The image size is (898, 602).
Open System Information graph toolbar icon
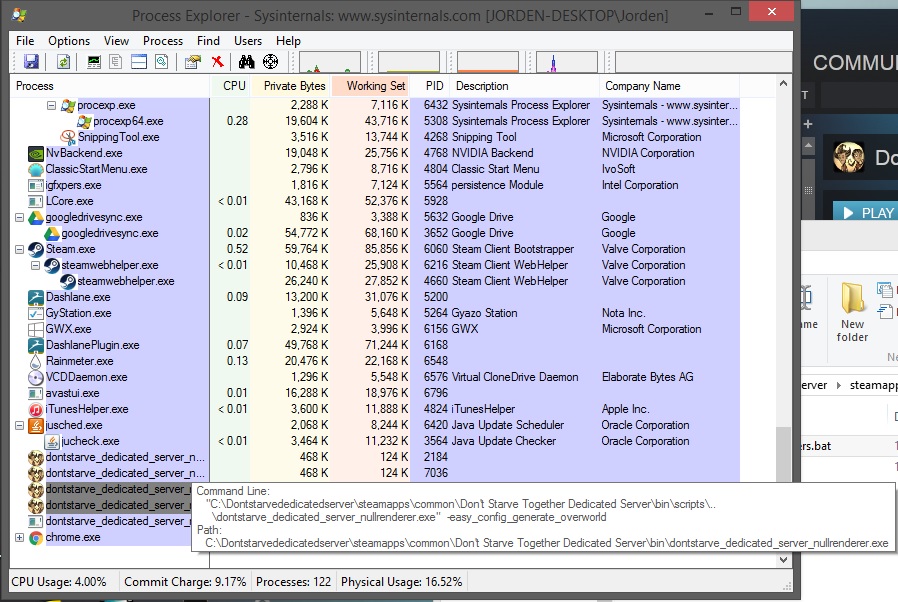click(x=94, y=62)
